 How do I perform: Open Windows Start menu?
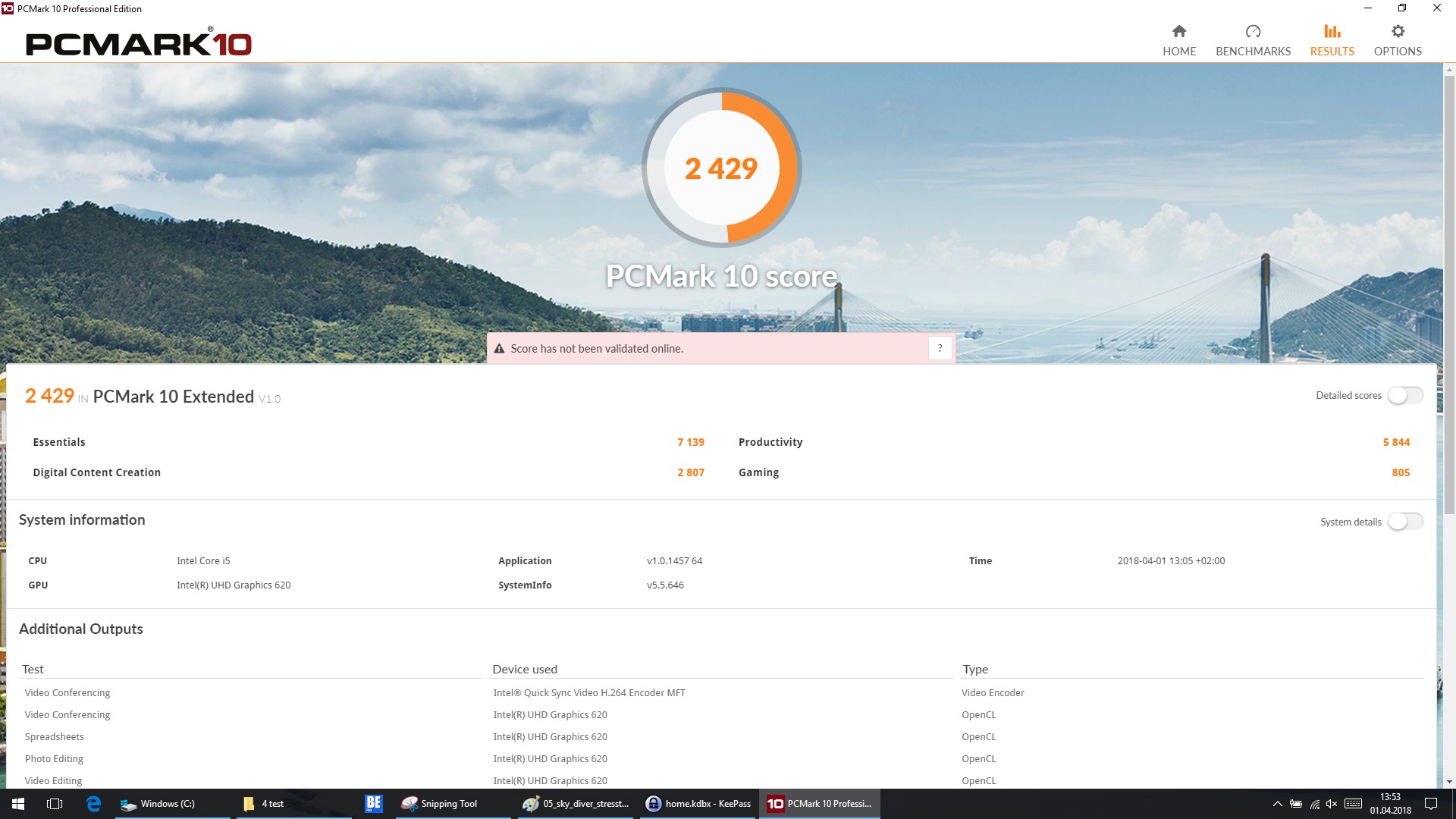click(18, 804)
